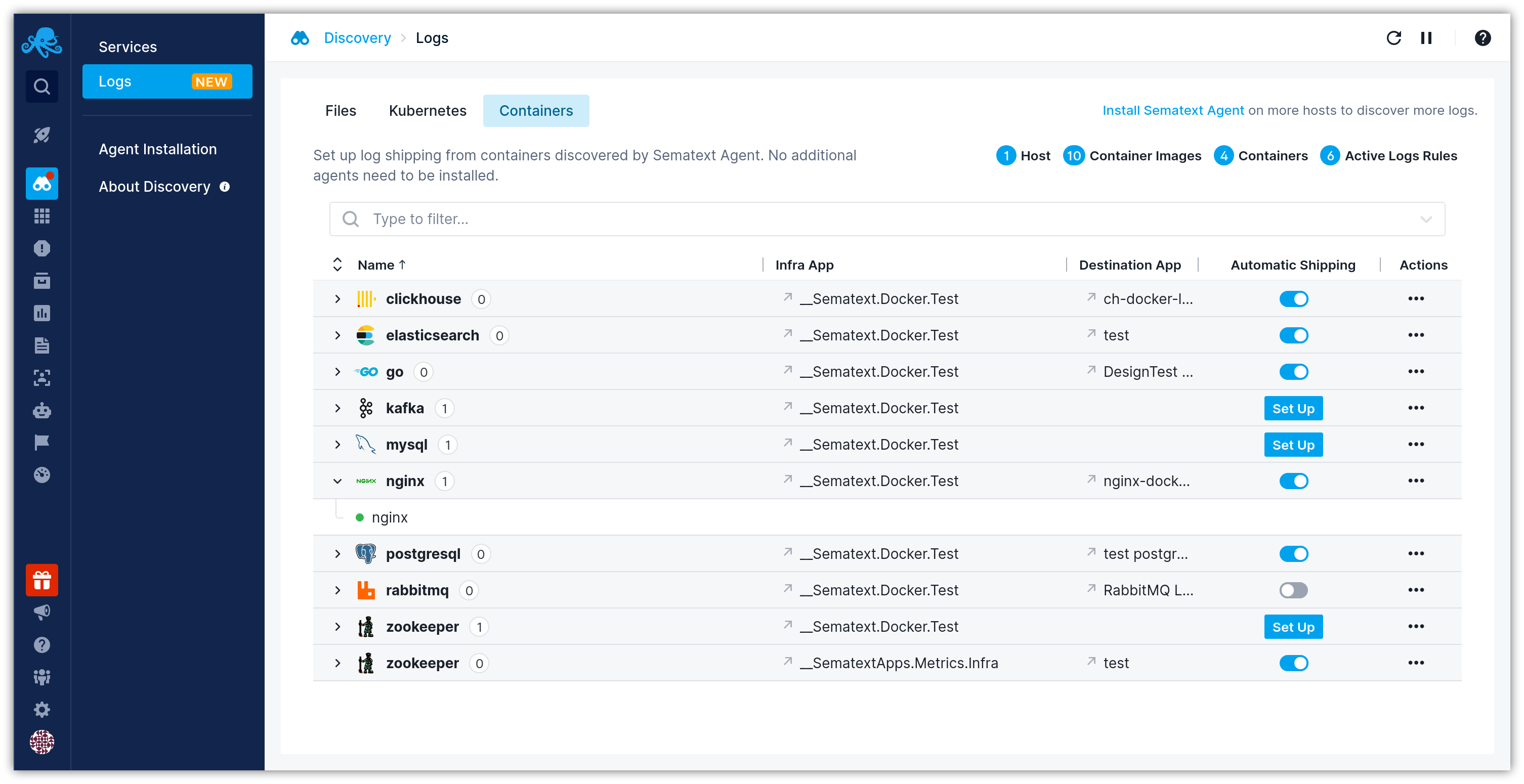The width and height of the screenshot is (1524, 784).
Task: Open Agent Installation menu item
Action: pos(157,149)
